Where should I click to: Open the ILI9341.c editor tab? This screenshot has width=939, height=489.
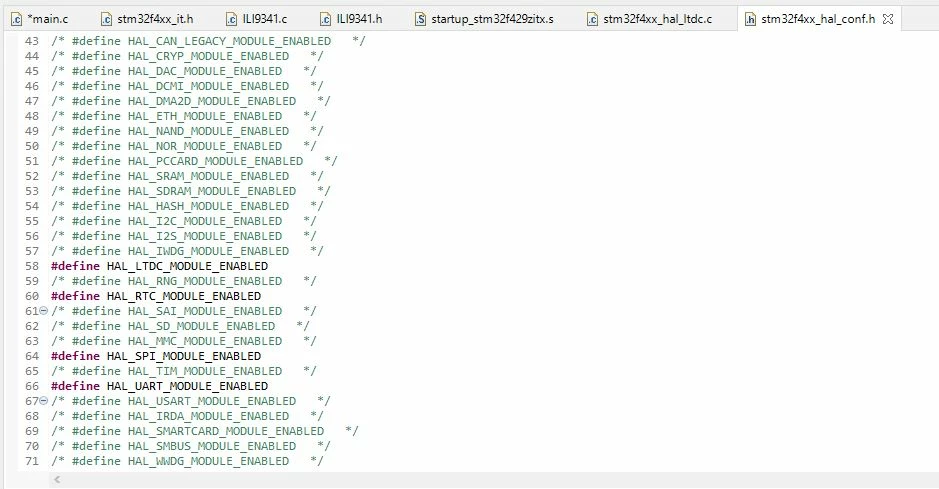coord(257,19)
